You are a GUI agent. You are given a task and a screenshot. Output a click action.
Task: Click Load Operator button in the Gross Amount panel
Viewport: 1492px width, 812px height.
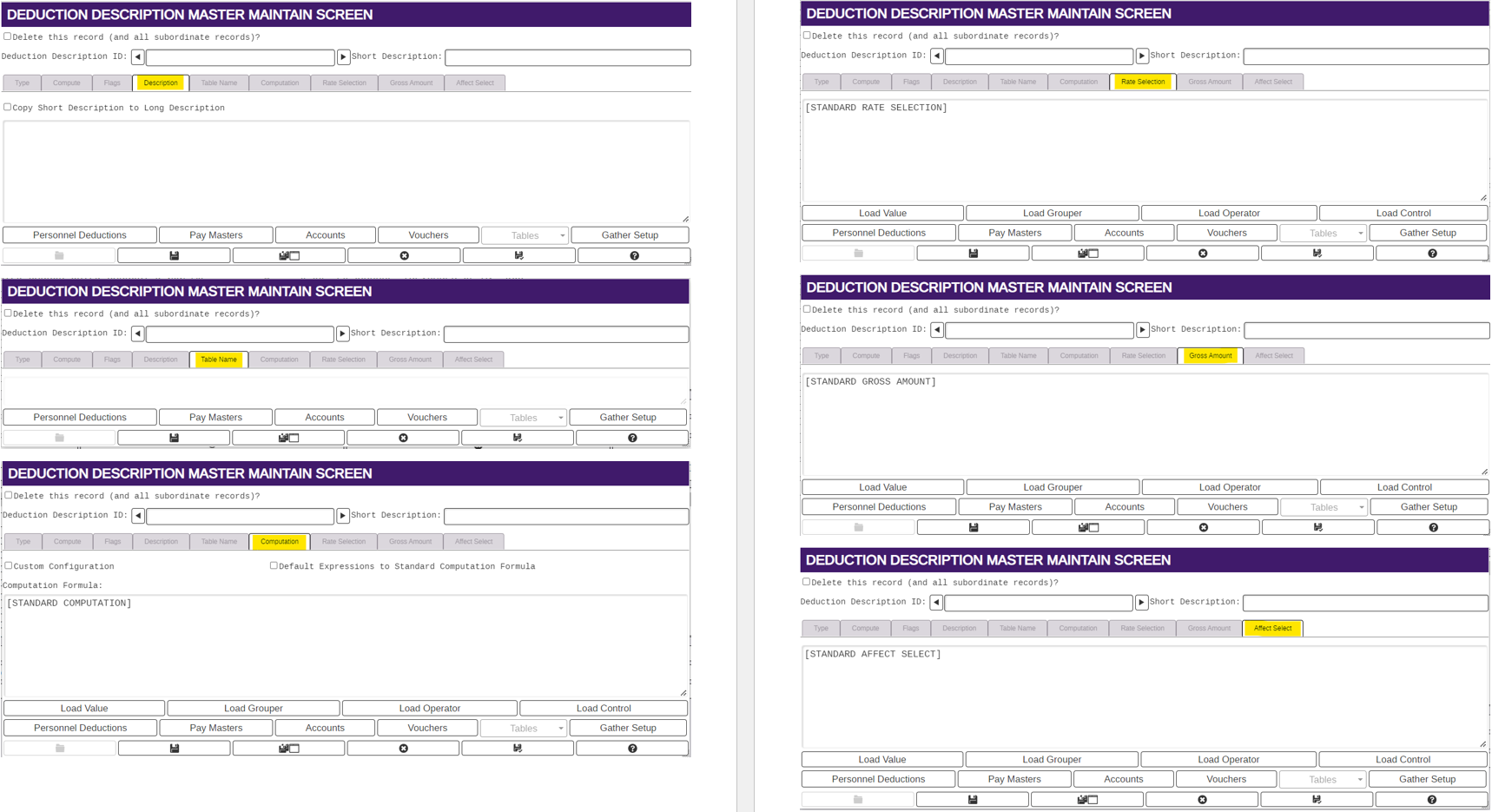[x=1230, y=487]
